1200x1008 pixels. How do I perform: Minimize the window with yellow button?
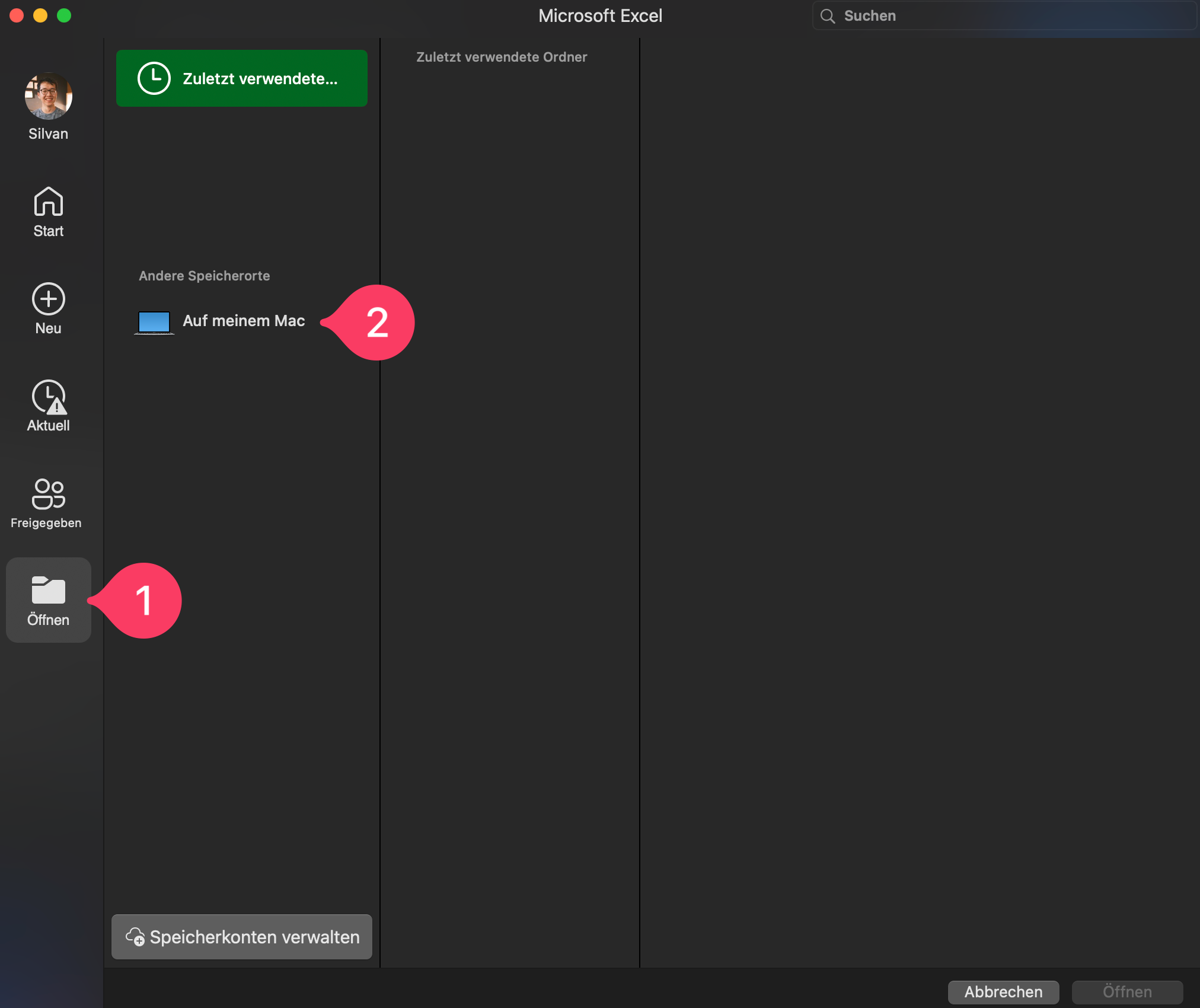tap(40, 15)
